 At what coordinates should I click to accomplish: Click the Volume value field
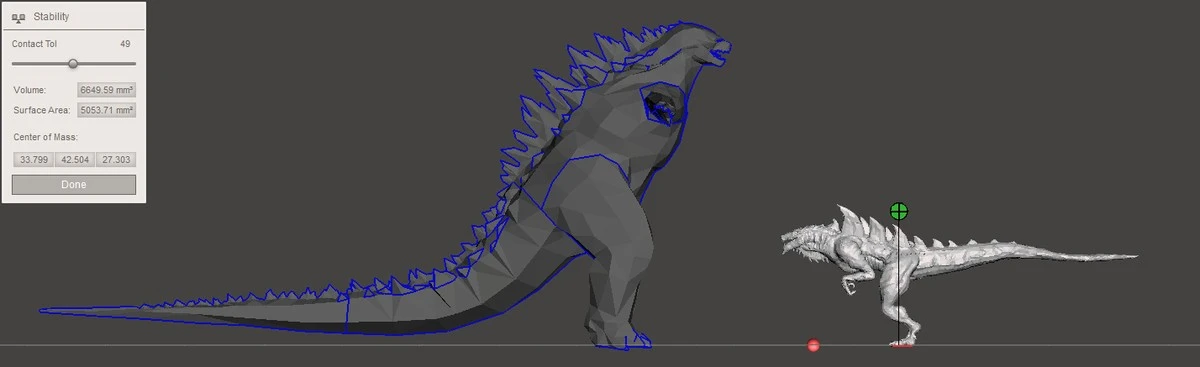point(107,90)
